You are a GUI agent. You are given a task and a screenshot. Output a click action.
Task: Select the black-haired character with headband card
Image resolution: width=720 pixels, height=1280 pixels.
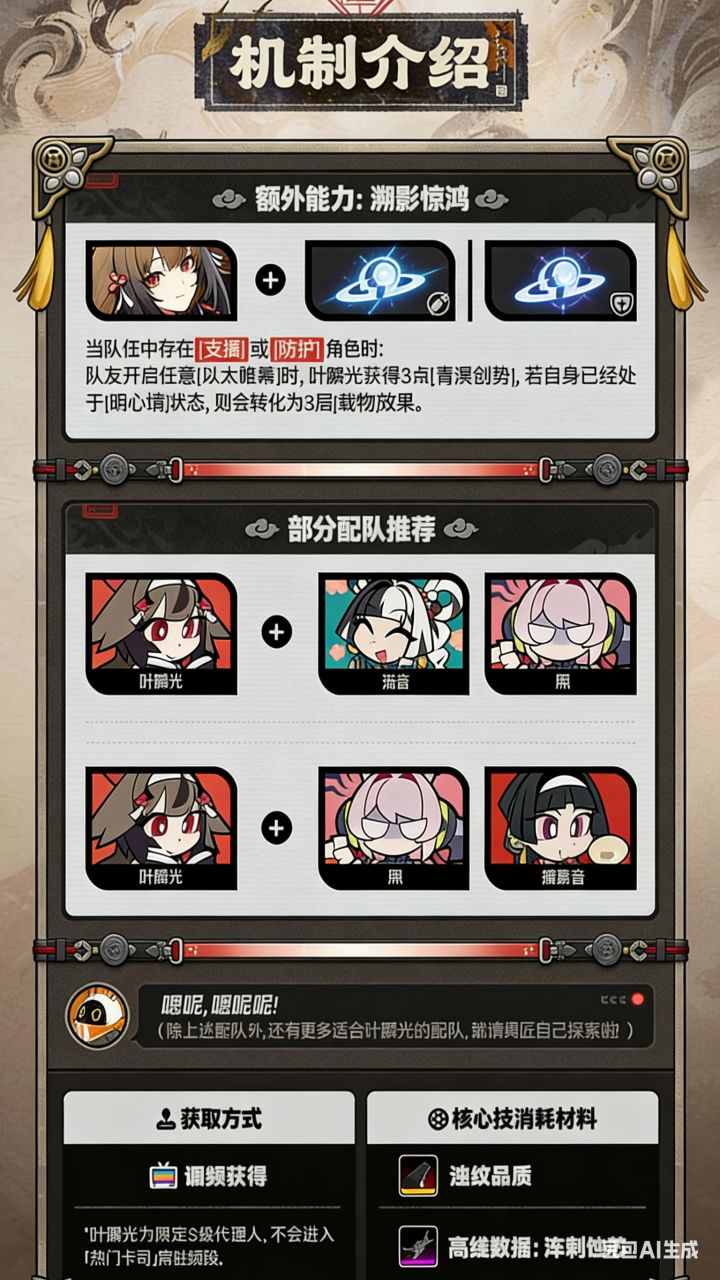point(560,828)
